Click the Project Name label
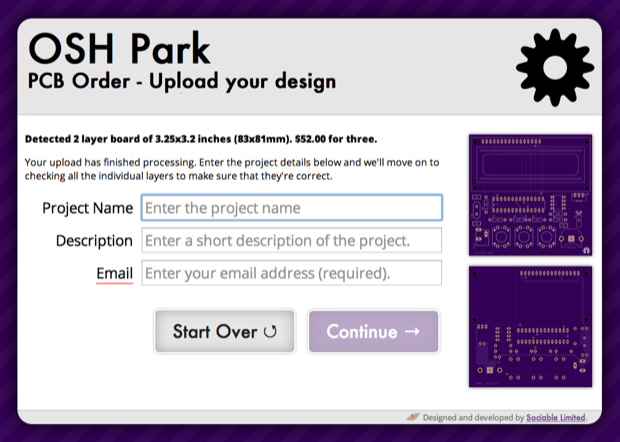Viewport: 620px width, 442px height. pos(87,208)
